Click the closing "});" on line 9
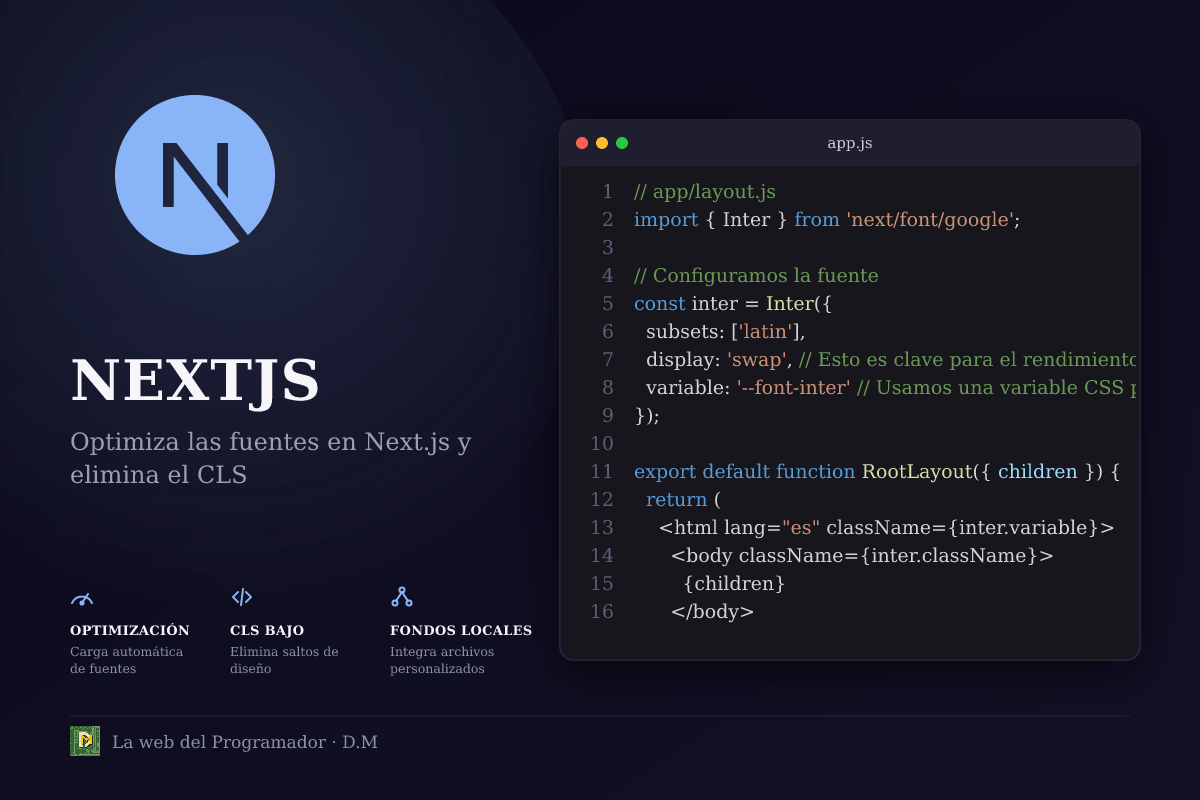1200x800 pixels. 647,416
